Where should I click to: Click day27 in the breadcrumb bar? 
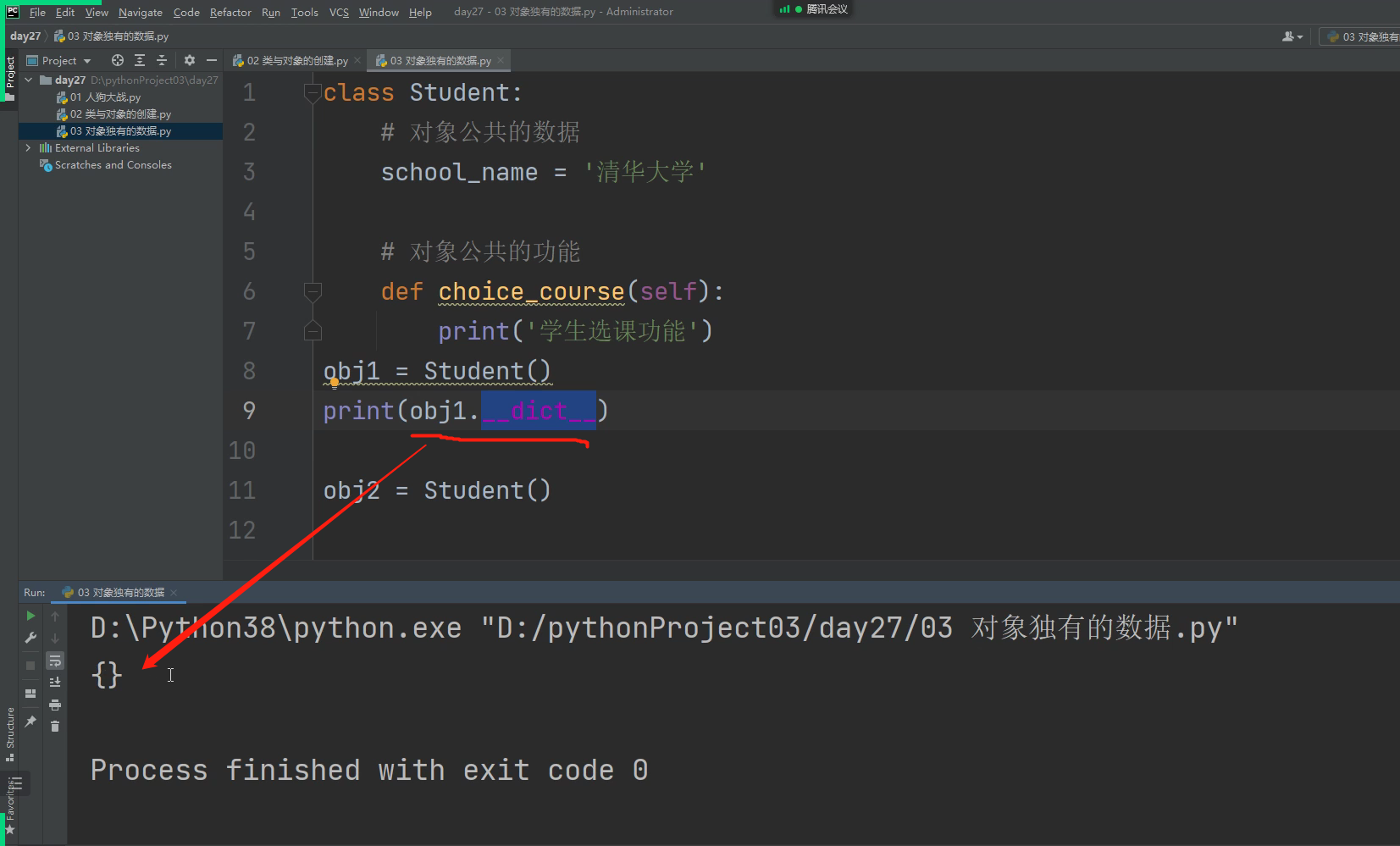pyautogui.click(x=25, y=36)
